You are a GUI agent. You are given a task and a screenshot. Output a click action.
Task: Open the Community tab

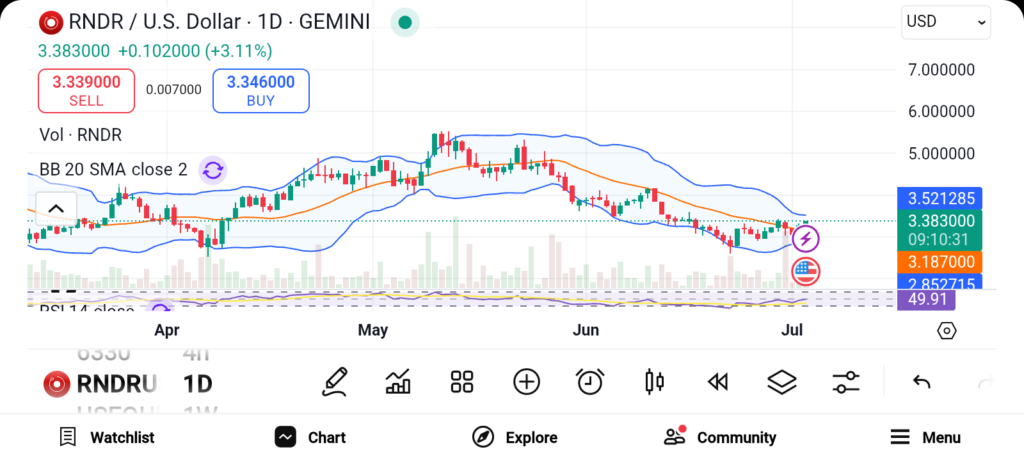pyautogui.click(x=720, y=437)
